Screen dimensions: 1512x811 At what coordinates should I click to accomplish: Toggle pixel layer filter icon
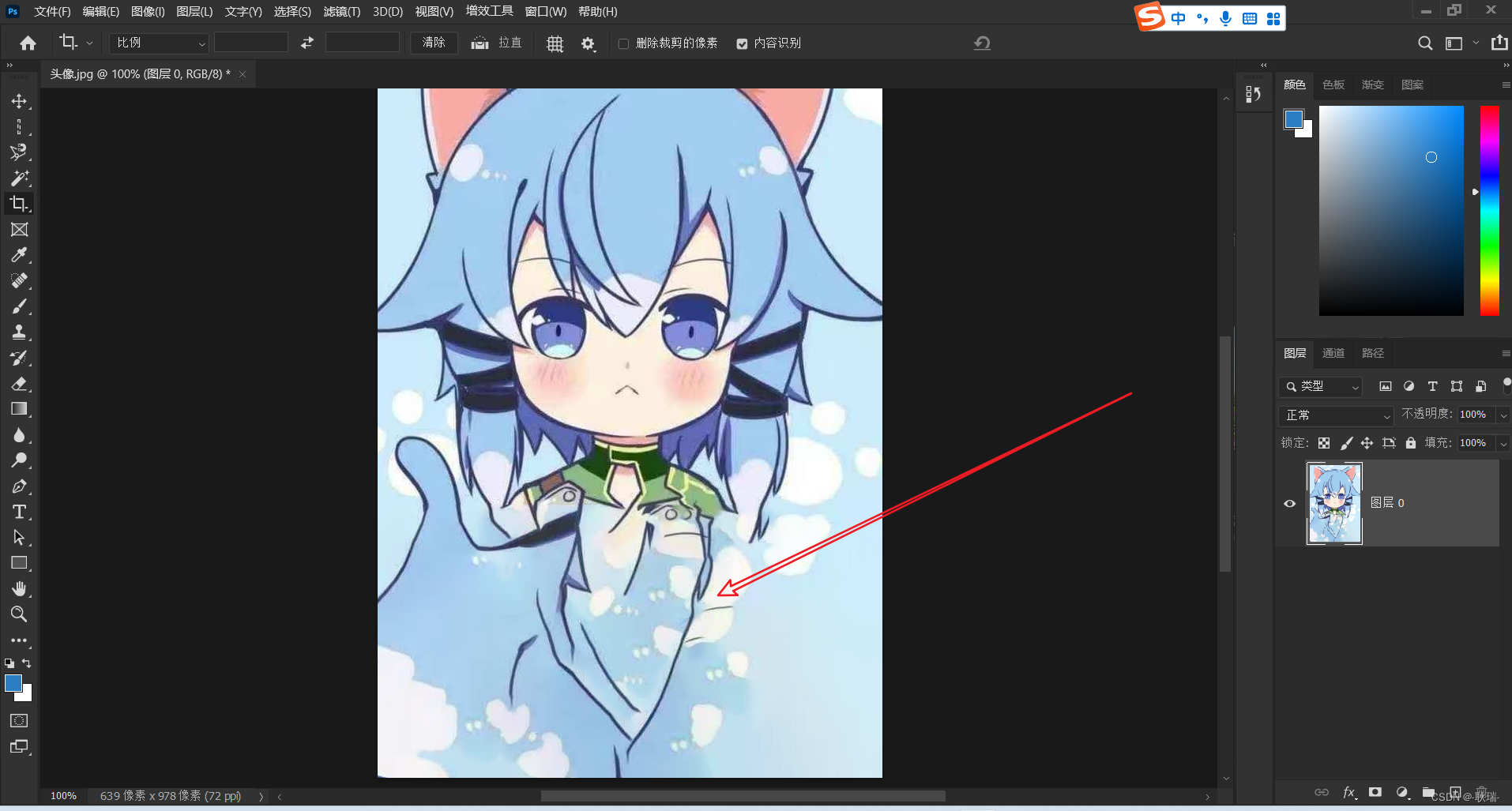1386,386
